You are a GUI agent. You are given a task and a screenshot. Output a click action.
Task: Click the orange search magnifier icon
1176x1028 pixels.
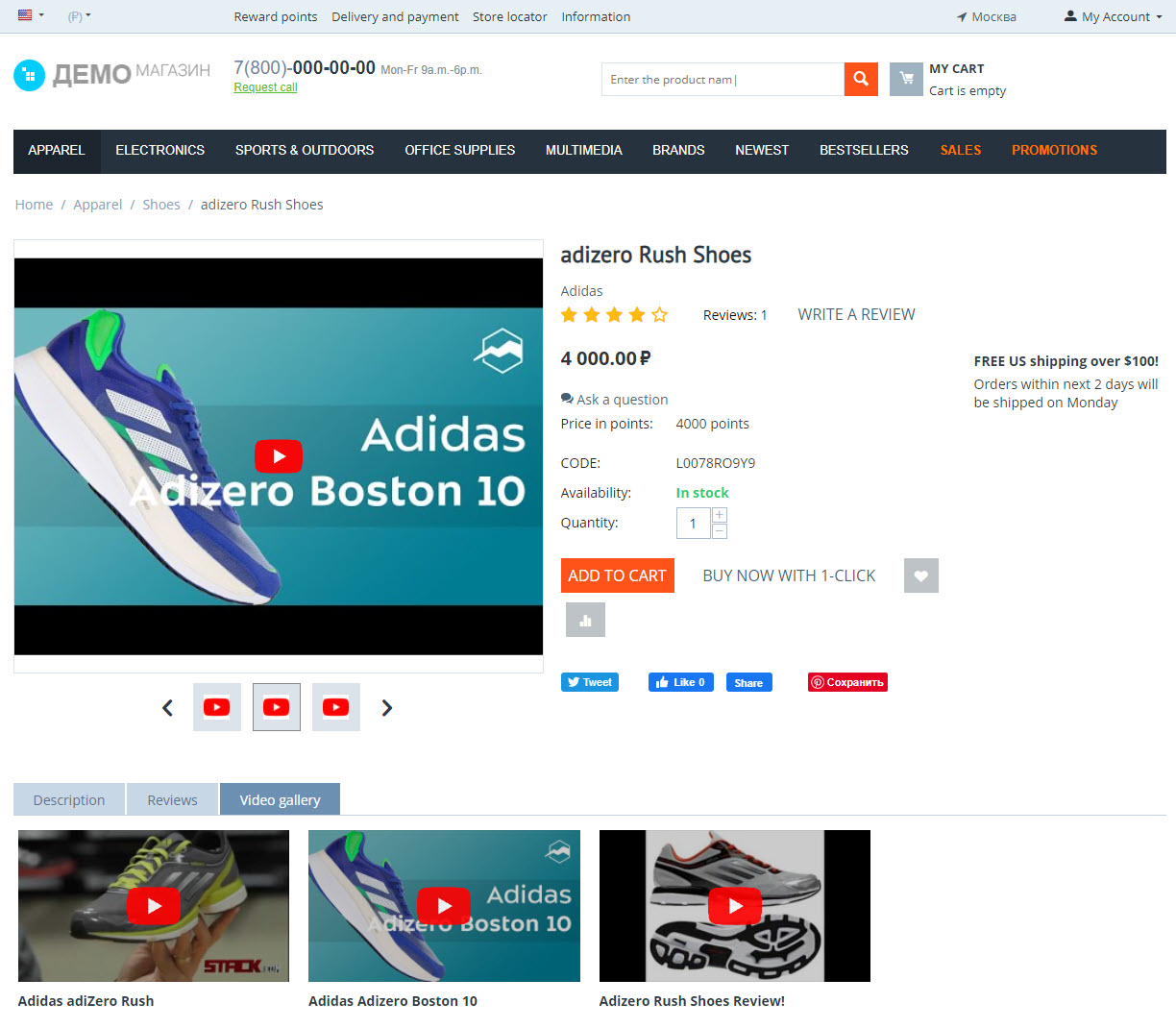[x=860, y=79]
